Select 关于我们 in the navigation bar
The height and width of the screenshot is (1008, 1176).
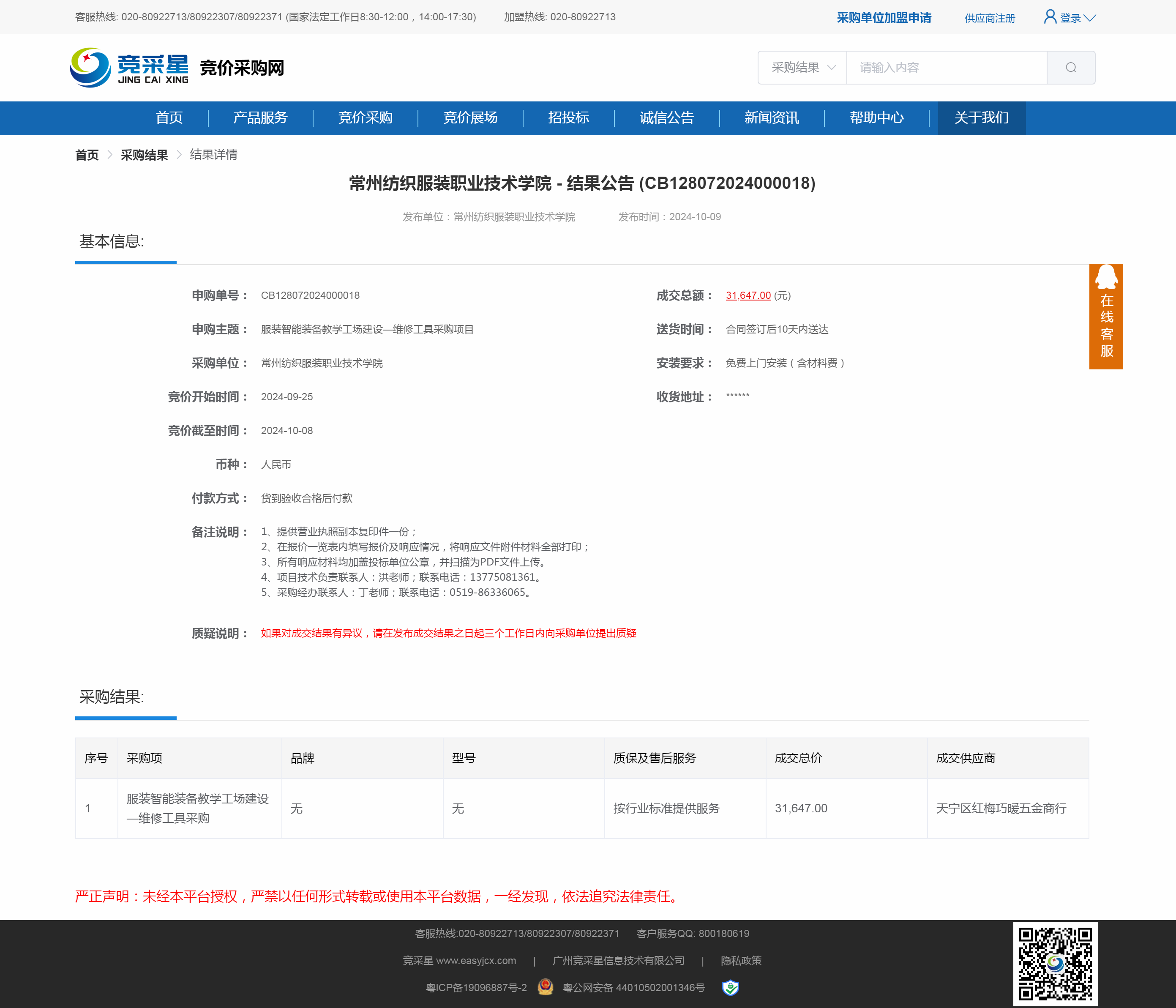click(x=981, y=117)
